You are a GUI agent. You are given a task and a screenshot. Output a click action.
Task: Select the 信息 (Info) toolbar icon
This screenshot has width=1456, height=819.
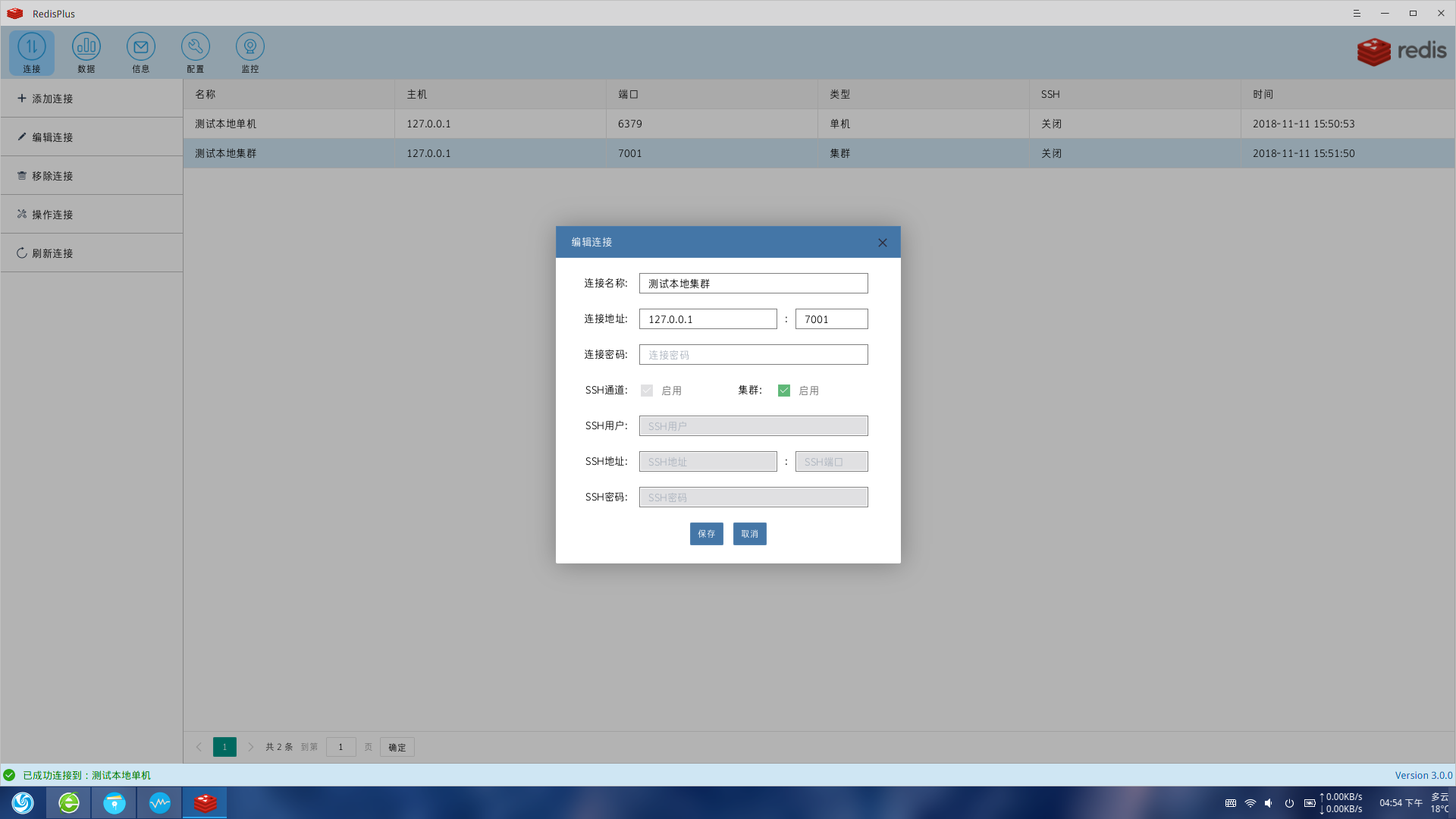[140, 52]
